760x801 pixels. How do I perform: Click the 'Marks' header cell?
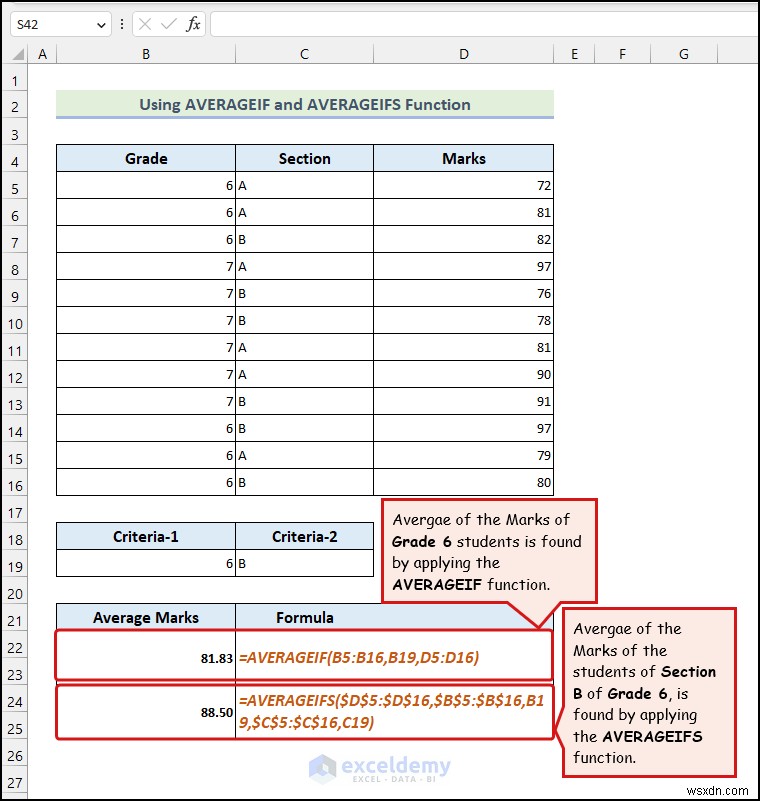(x=463, y=158)
